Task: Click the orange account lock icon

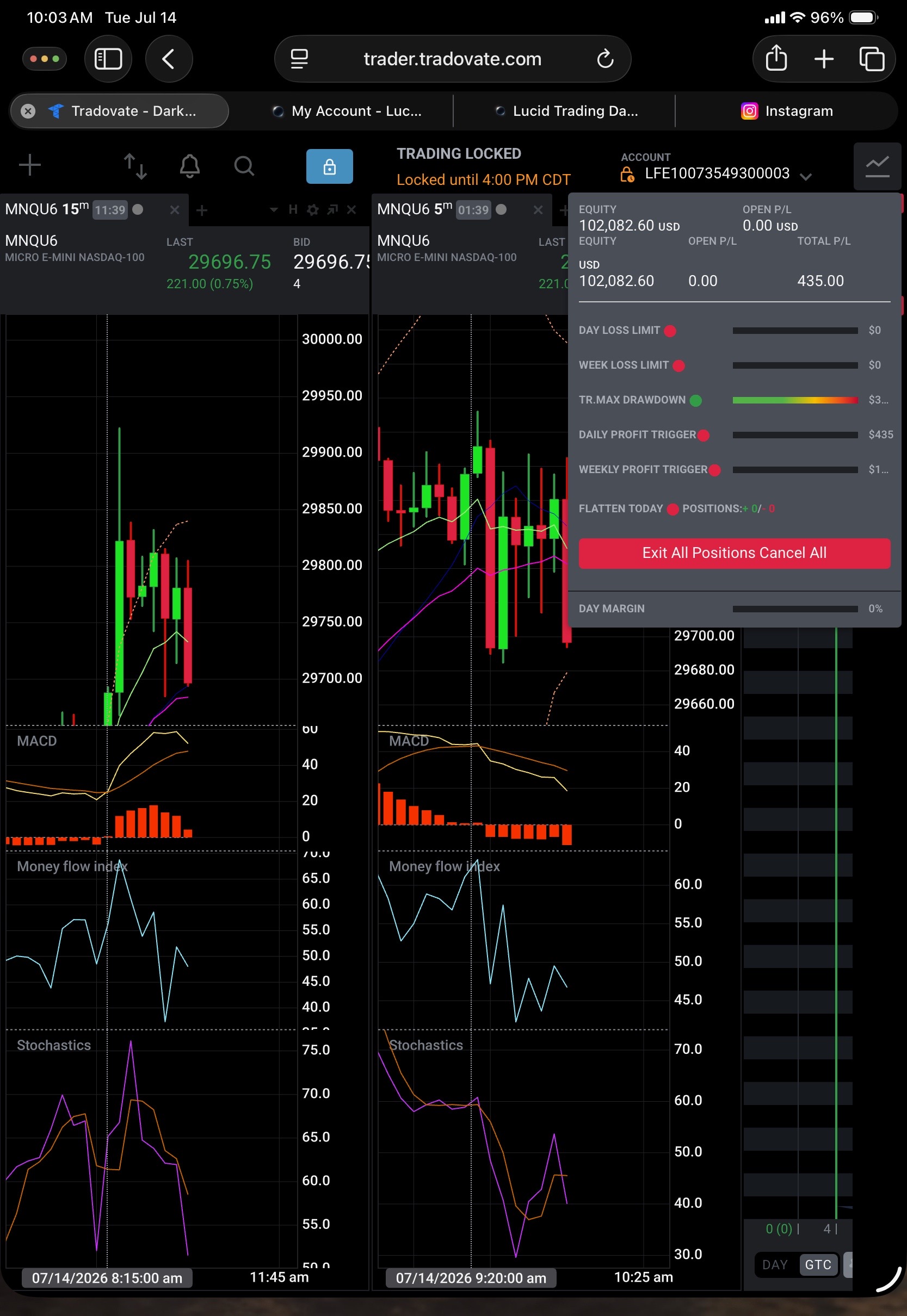Action: pyautogui.click(x=627, y=175)
